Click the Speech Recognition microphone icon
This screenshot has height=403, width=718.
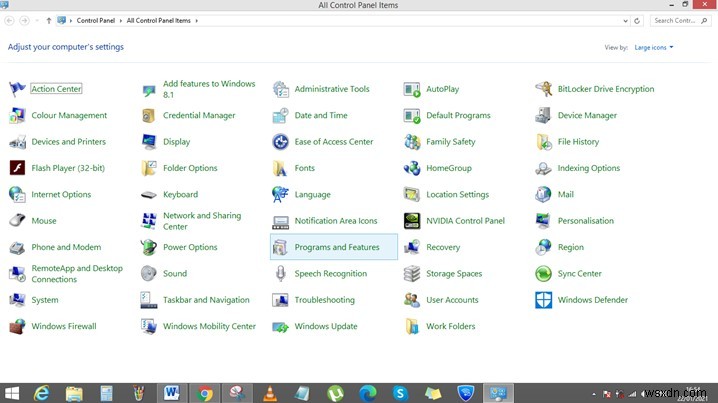pyautogui.click(x=280, y=273)
